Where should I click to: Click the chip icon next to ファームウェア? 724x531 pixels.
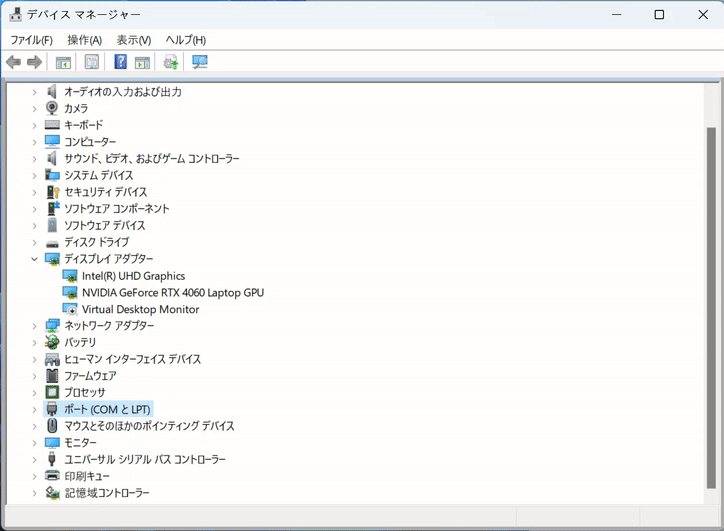(52, 376)
